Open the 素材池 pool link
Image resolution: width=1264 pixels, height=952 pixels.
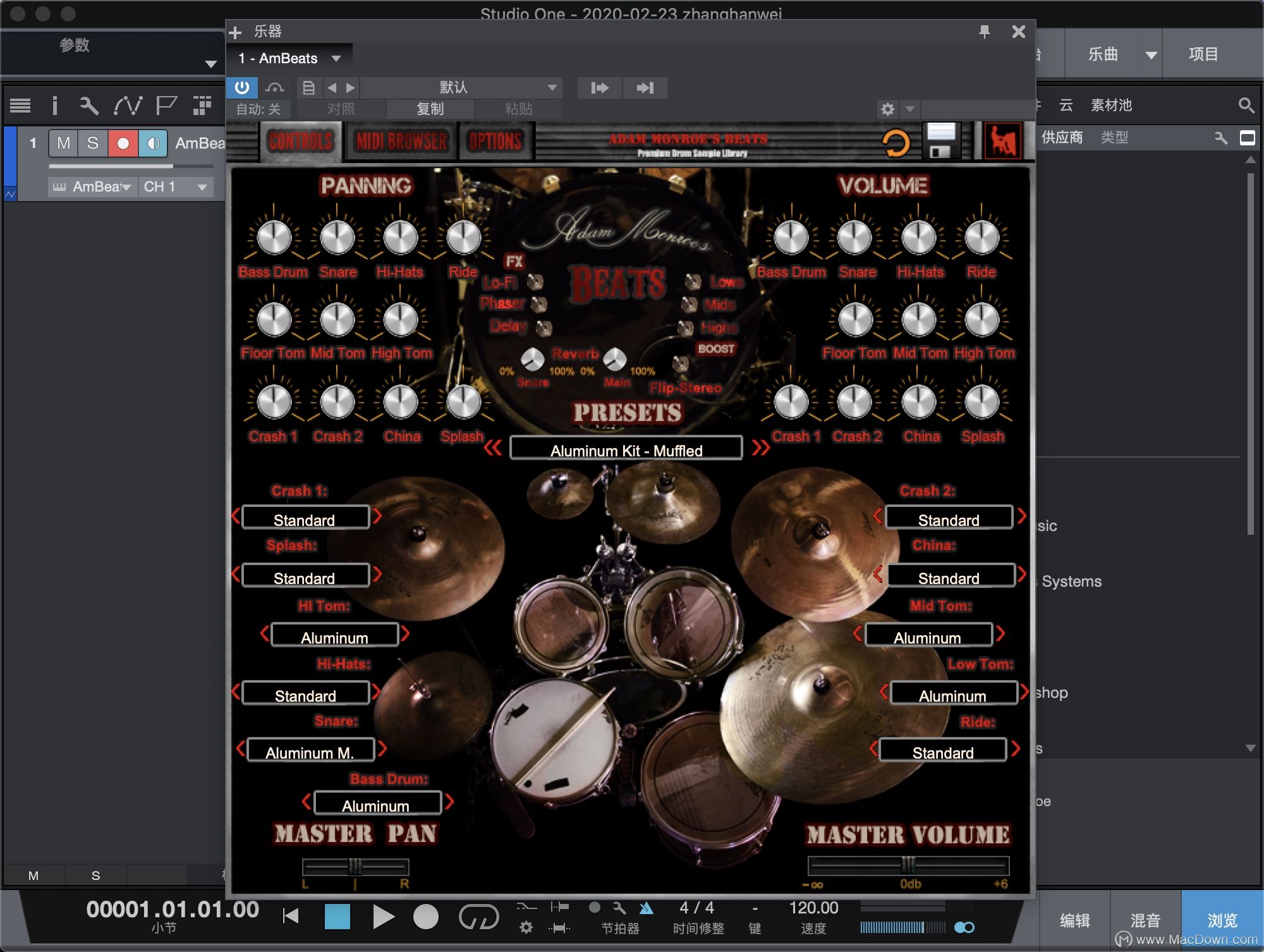click(1111, 105)
